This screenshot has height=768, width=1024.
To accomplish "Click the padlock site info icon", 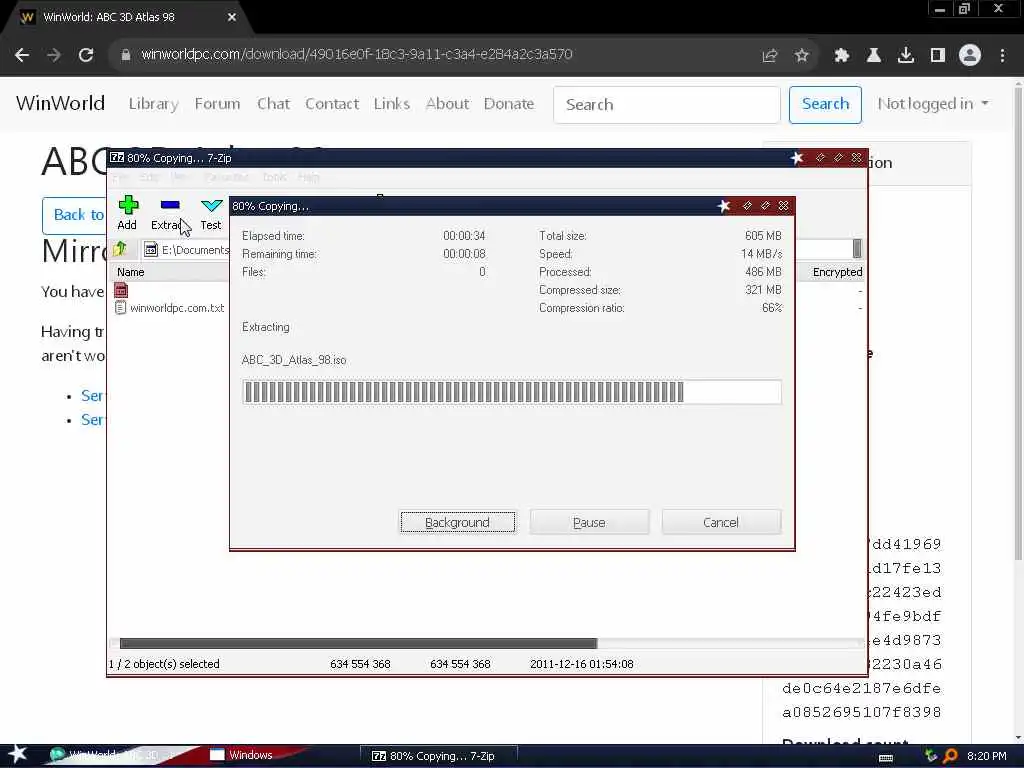I will (125, 55).
